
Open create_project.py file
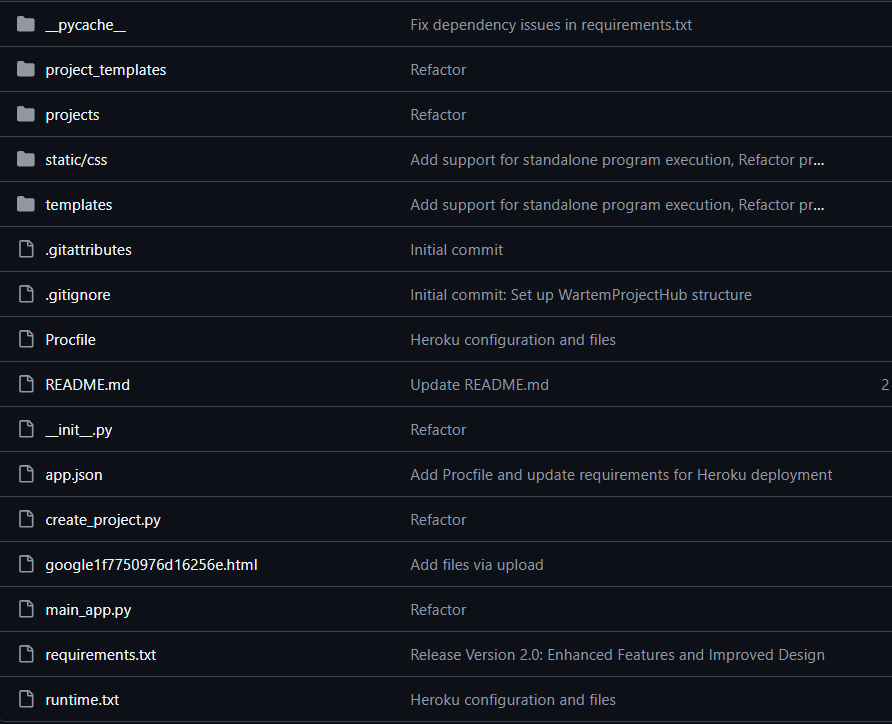click(x=103, y=519)
